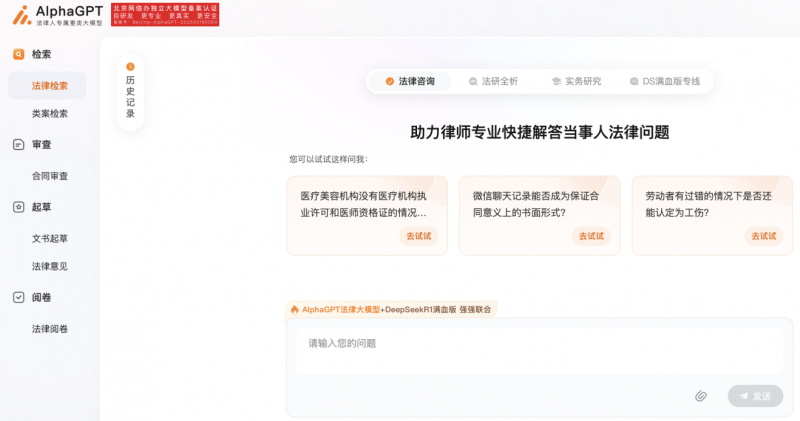Viewport: 800px width, 421px height.
Task: Open the 法律阅卷 sidebar item
Action: (x=49, y=329)
